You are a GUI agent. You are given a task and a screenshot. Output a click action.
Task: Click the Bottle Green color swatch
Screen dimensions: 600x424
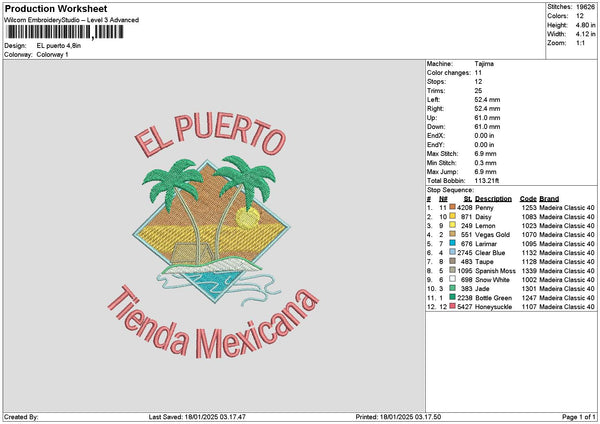click(x=454, y=297)
